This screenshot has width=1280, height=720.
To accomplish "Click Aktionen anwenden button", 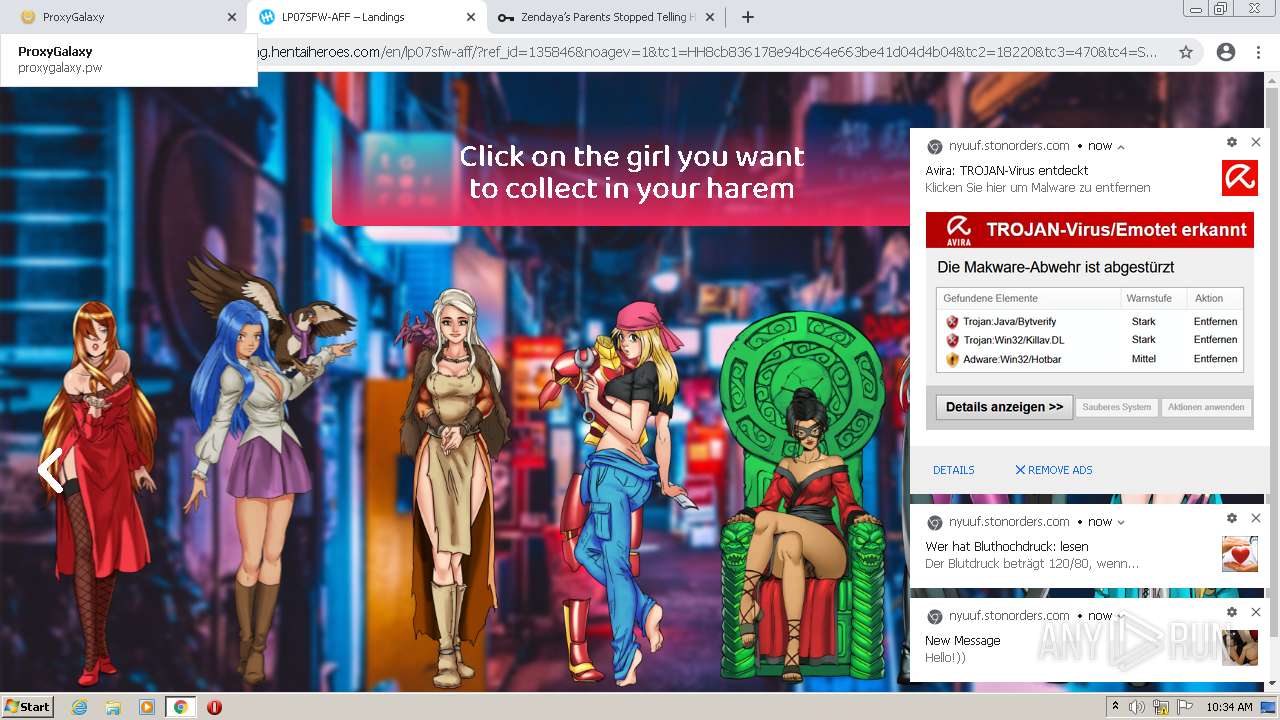I will (x=1206, y=407).
